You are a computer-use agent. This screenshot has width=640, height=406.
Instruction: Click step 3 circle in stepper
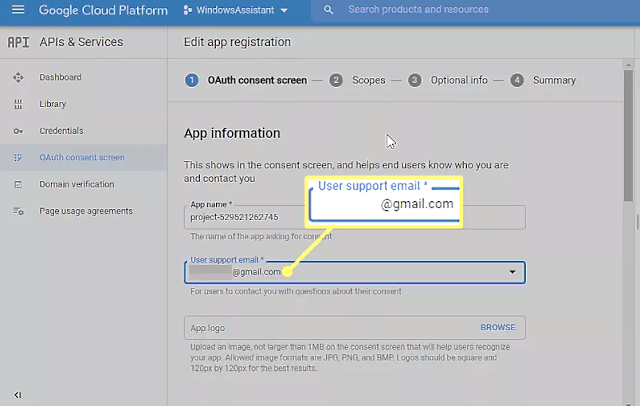coord(414,80)
